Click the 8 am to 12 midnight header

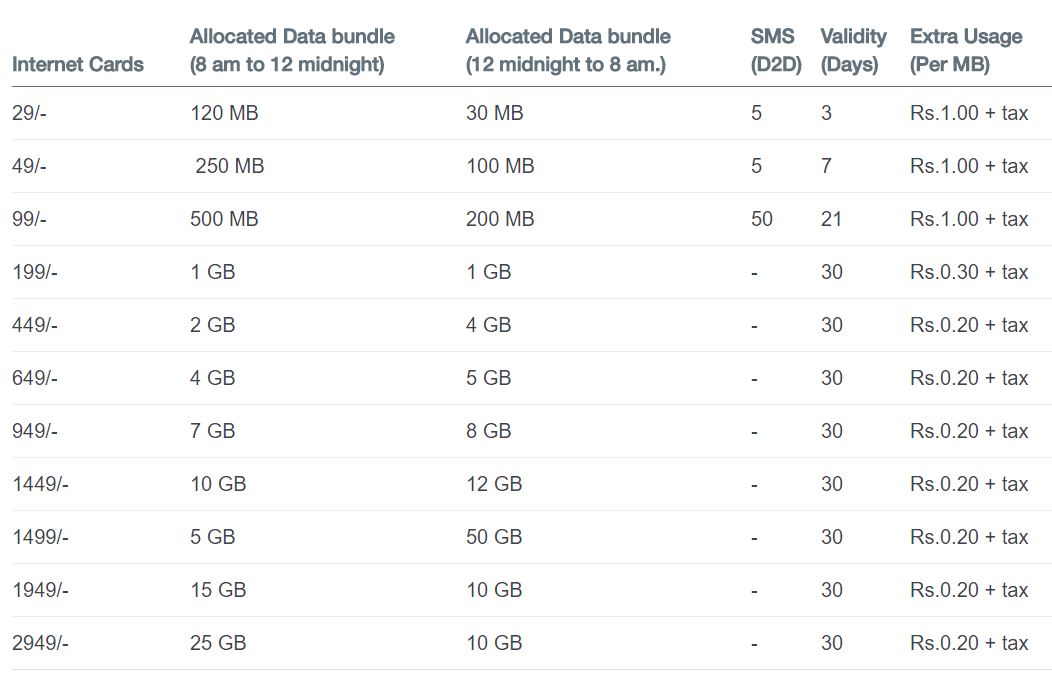click(293, 50)
